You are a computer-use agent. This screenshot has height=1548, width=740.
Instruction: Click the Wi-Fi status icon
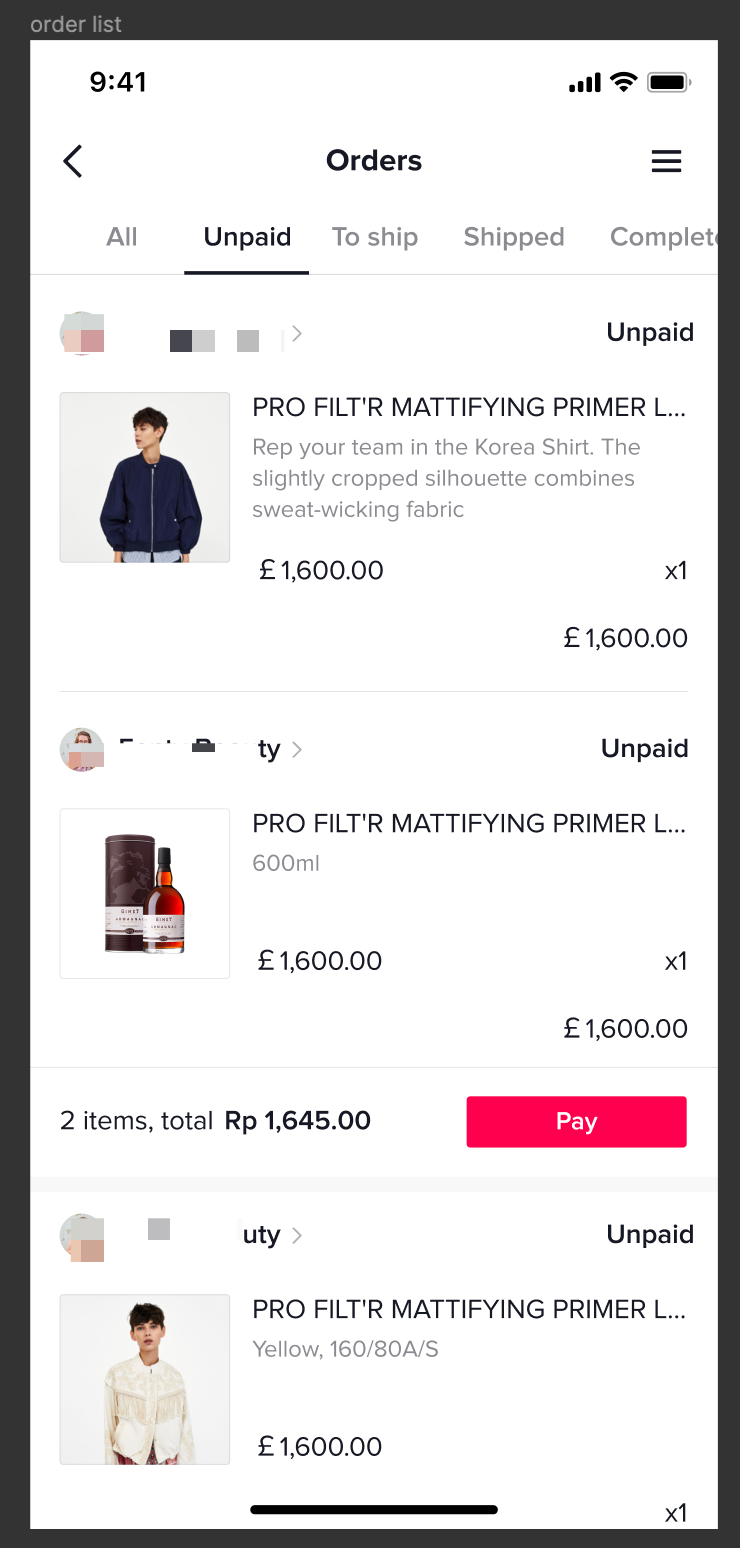pyautogui.click(x=624, y=82)
